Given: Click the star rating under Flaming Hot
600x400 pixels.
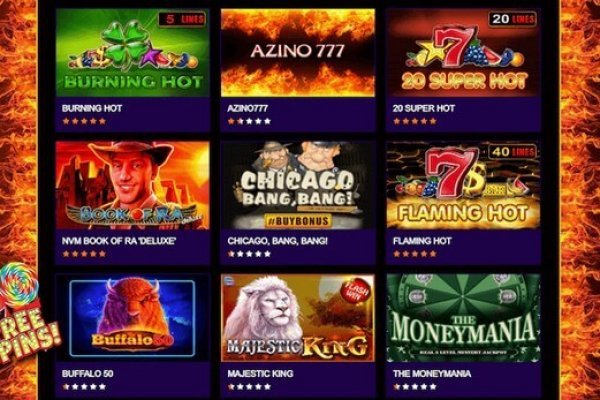Looking at the screenshot, I should 415,254.
